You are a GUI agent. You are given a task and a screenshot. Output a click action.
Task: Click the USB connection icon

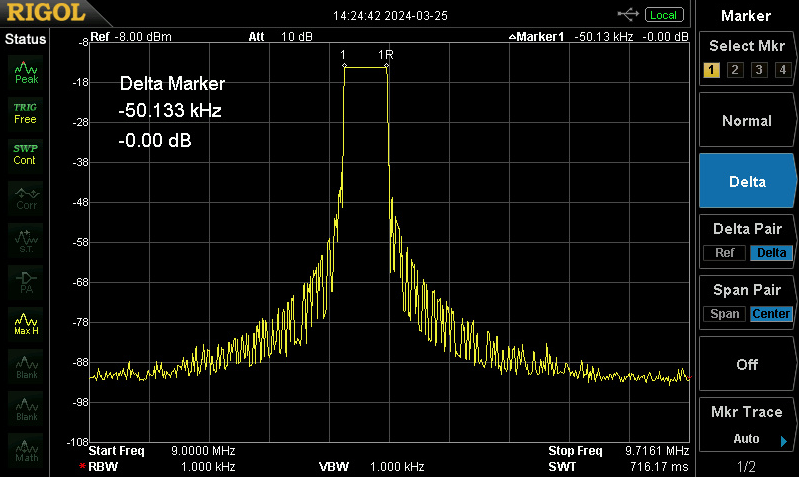pos(629,14)
